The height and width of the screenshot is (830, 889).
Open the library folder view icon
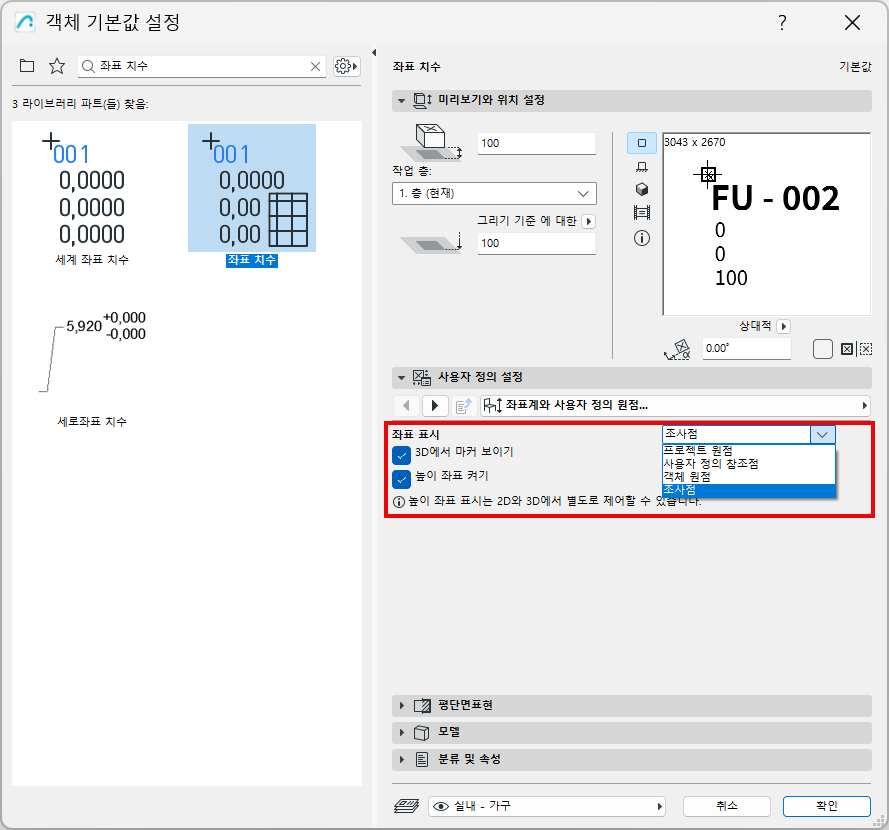coord(27,66)
